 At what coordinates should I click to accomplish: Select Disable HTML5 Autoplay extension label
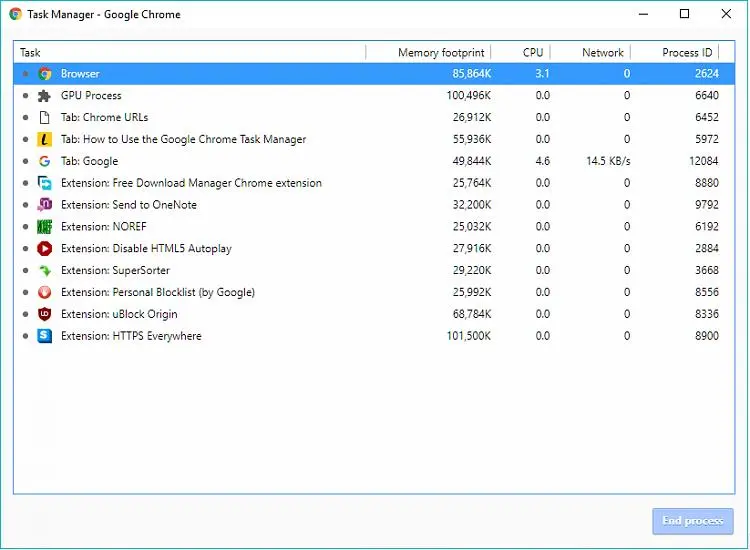point(146,249)
